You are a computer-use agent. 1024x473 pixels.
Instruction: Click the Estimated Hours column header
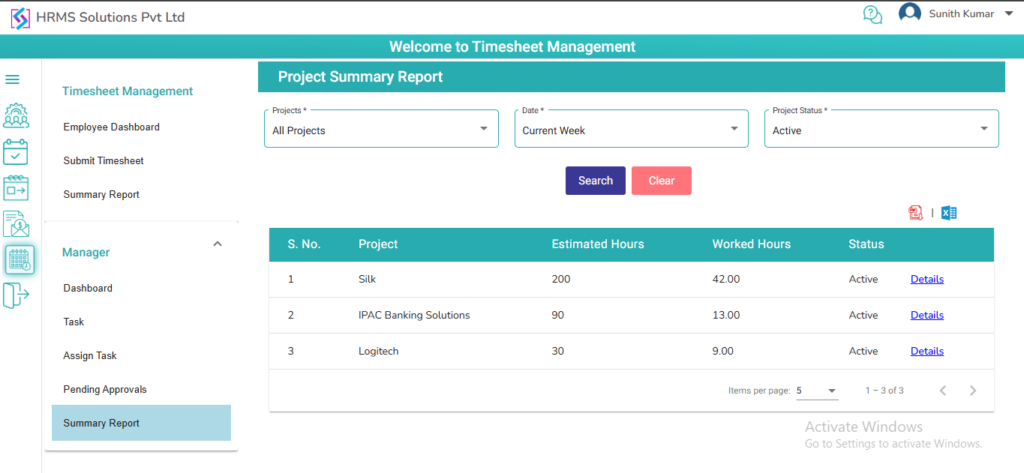coord(598,244)
